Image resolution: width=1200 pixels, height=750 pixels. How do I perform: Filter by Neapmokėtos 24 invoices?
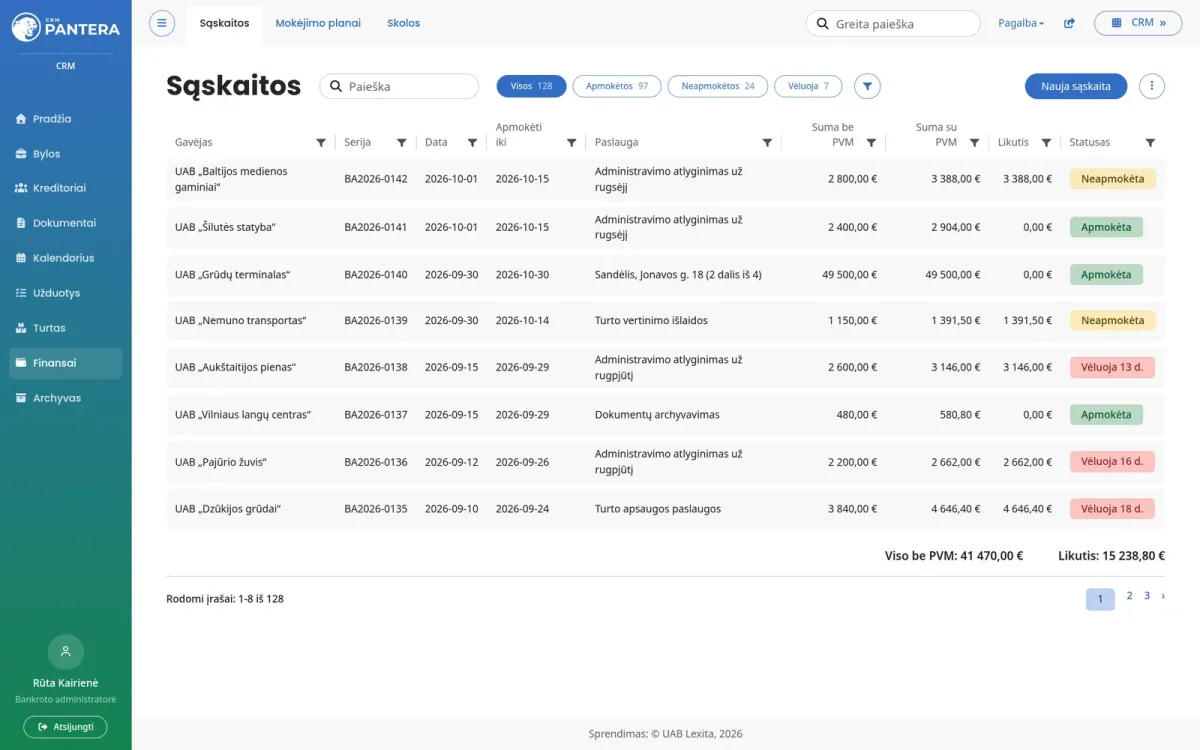click(718, 87)
